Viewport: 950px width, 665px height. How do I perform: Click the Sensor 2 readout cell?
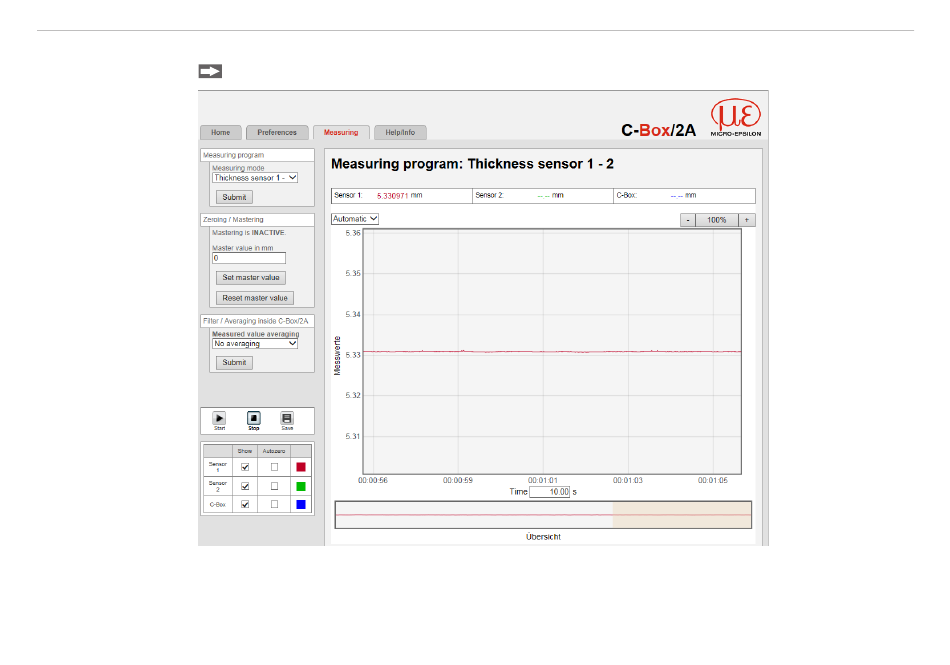[543, 196]
